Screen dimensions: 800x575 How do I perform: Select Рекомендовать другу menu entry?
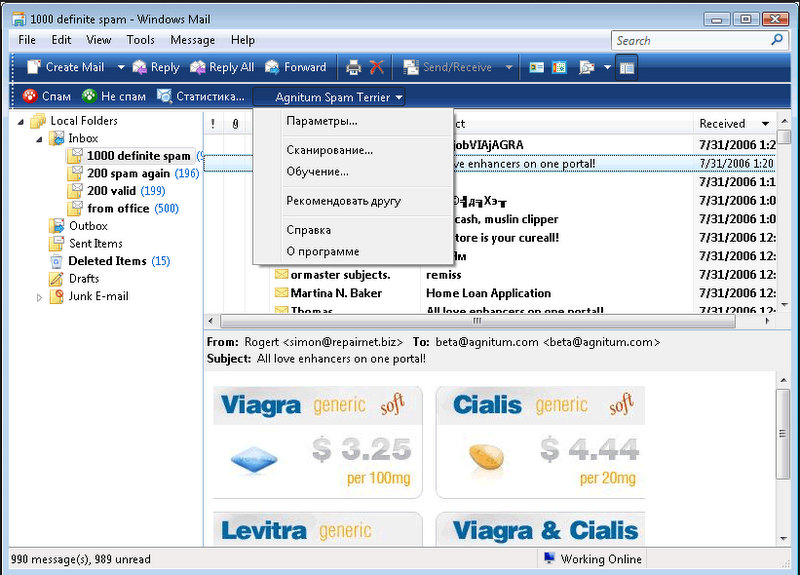click(343, 201)
